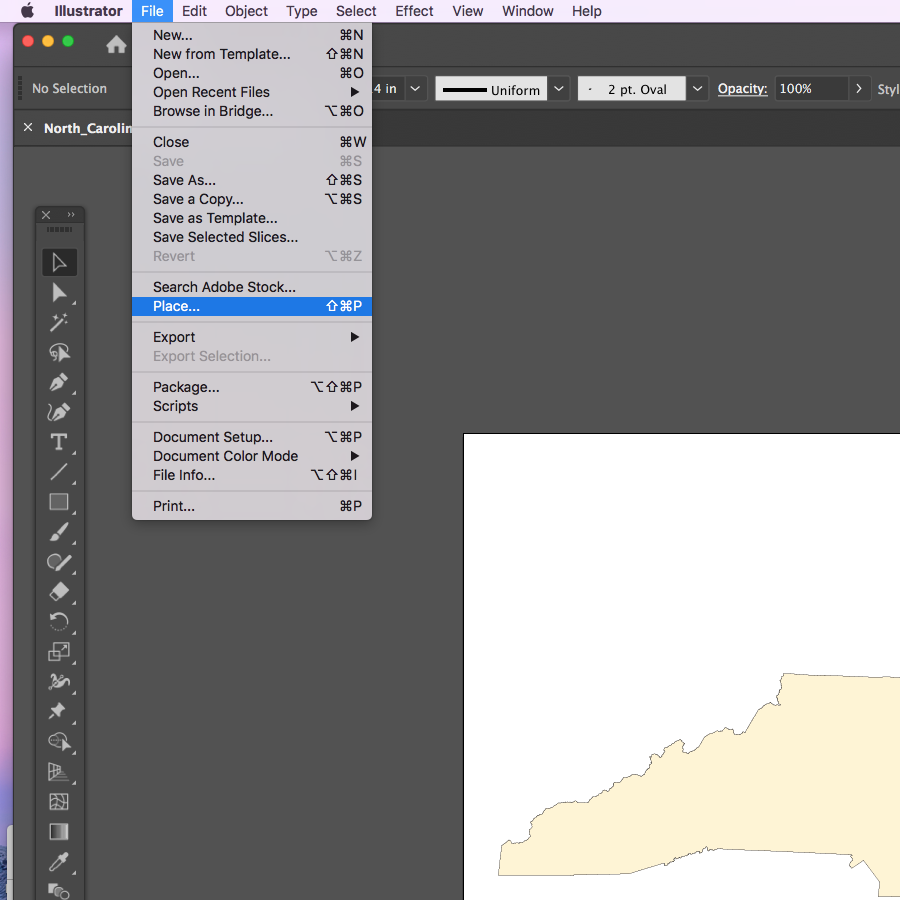Choose Place... from File menu
The height and width of the screenshot is (900, 900).
(x=251, y=306)
